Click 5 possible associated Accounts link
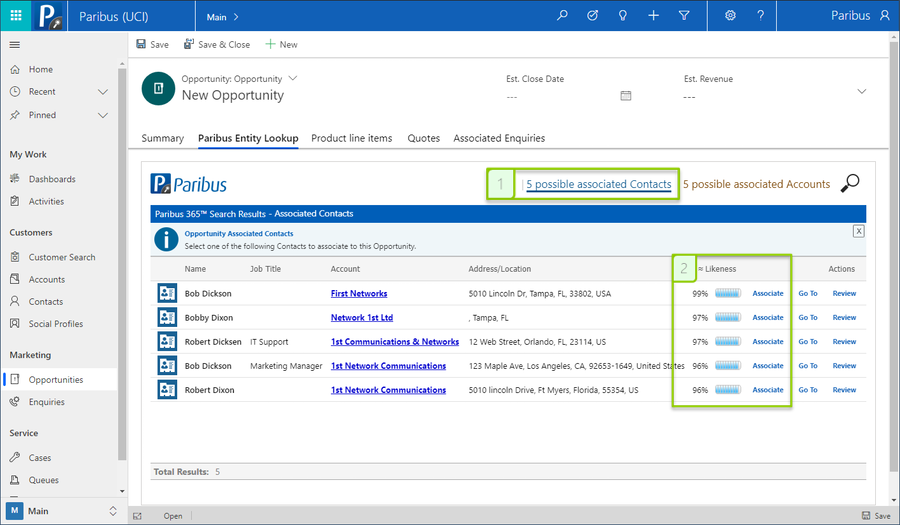 click(x=757, y=184)
